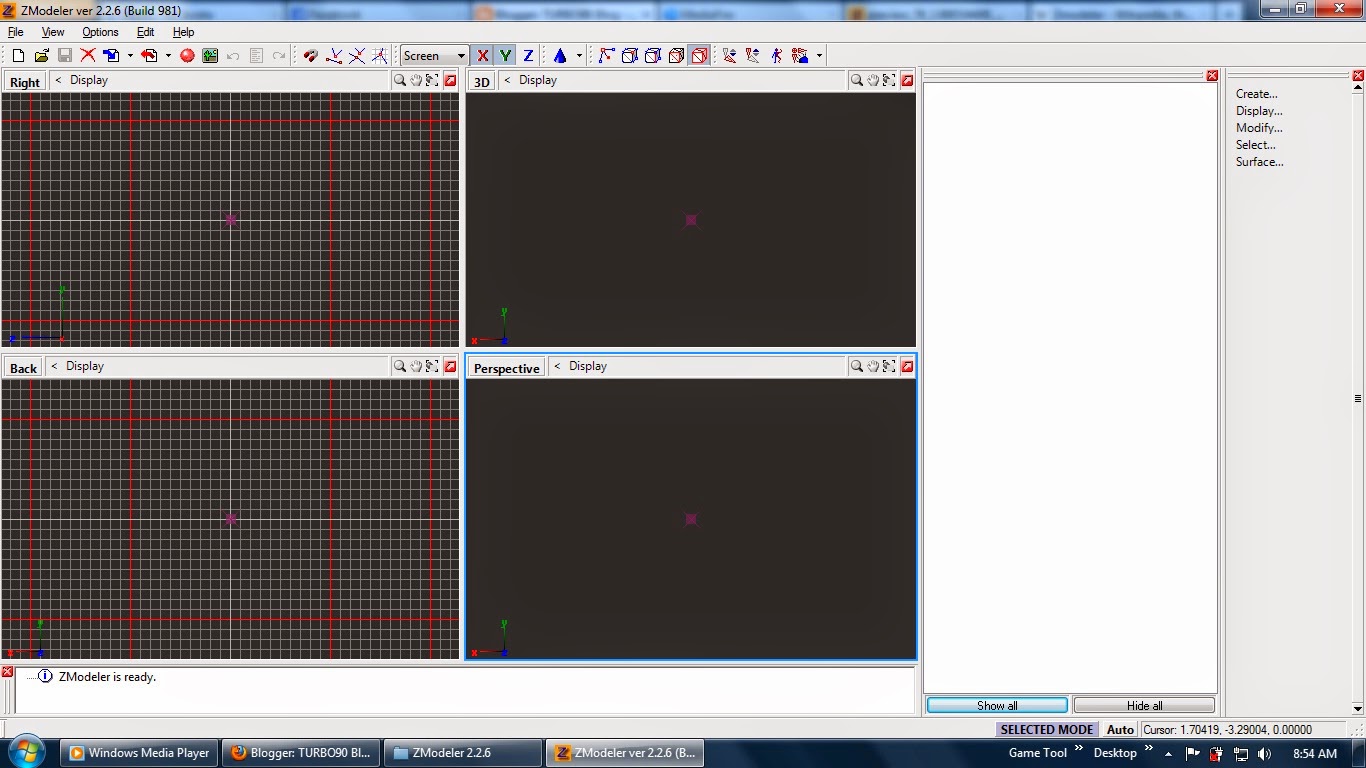
Task: Open the Blogger Firefox taskbar item
Action: pyautogui.click(x=301, y=753)
